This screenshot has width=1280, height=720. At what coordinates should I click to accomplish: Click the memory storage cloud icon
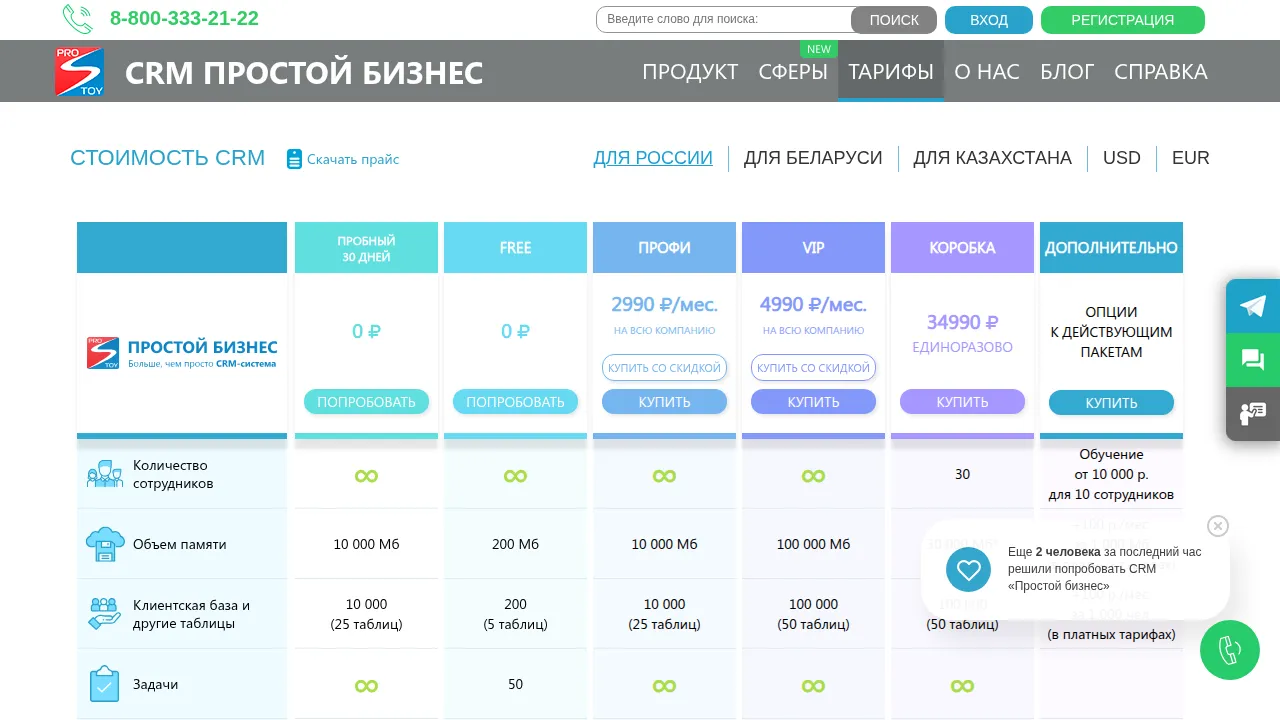click(x=104, y=544)
